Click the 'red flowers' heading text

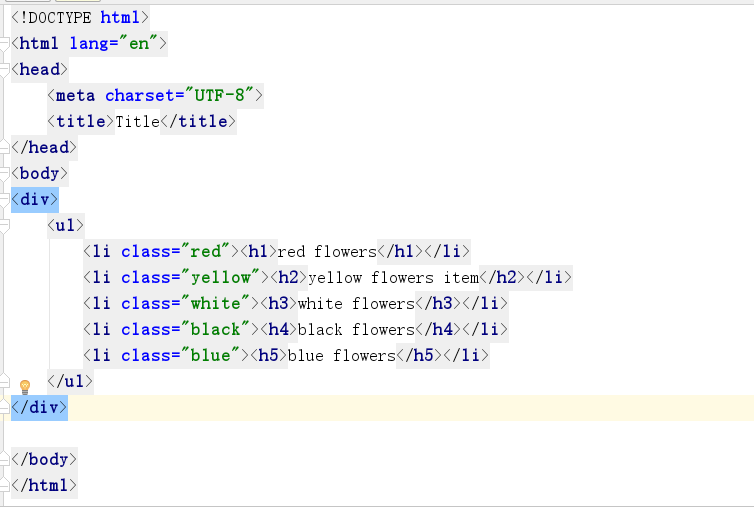[x=327, y=252]
